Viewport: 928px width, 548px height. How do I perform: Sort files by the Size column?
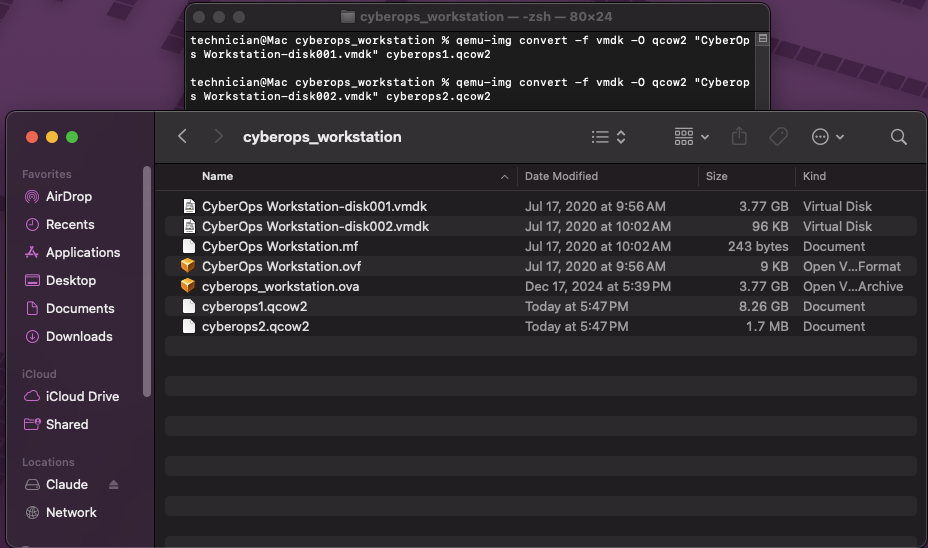point(716,176)
